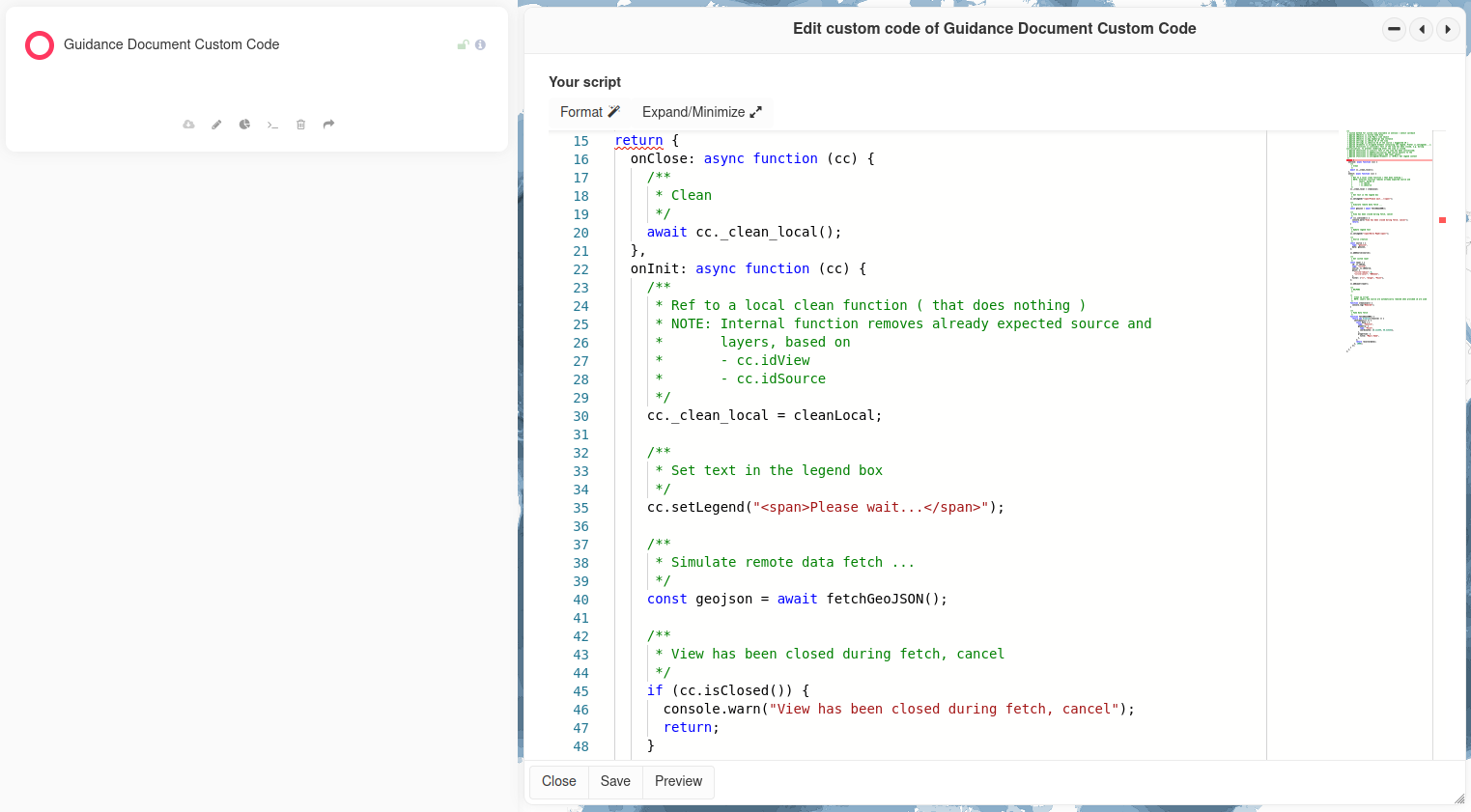Toggle the Guidance Document Custom Code view circle

click(x=40, y=45)
